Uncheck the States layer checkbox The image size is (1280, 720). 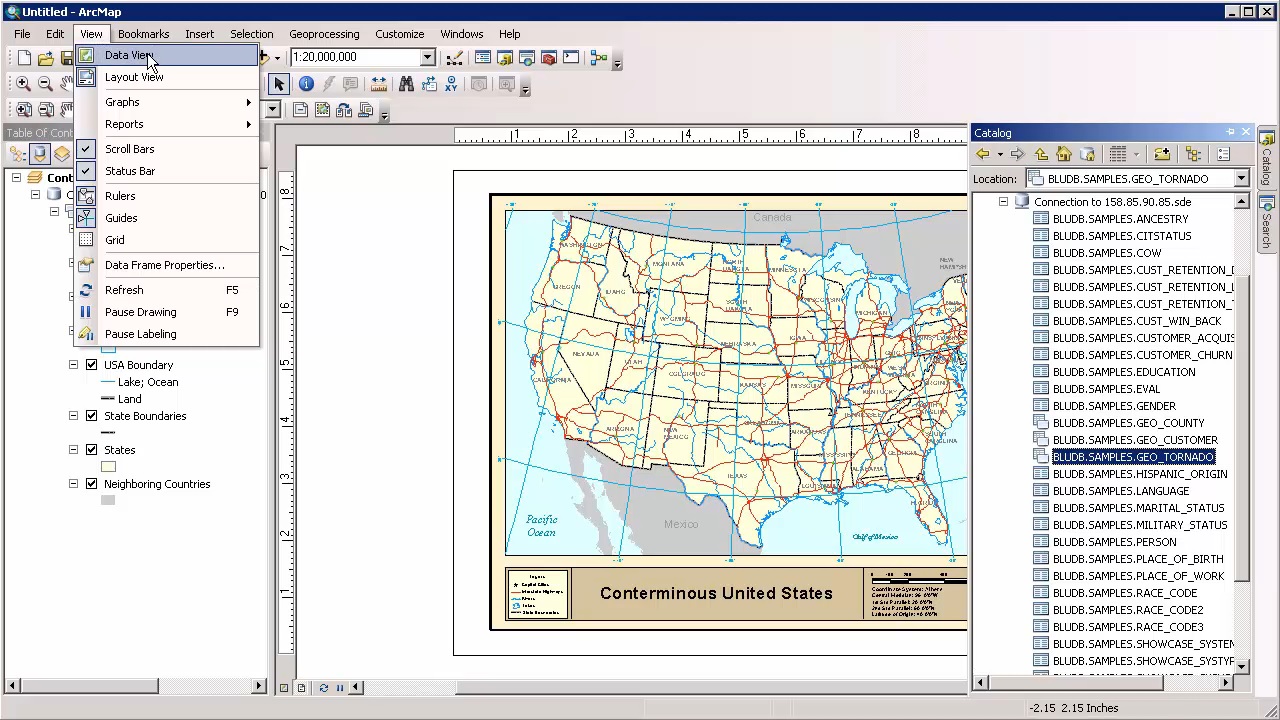click(91, 450)
